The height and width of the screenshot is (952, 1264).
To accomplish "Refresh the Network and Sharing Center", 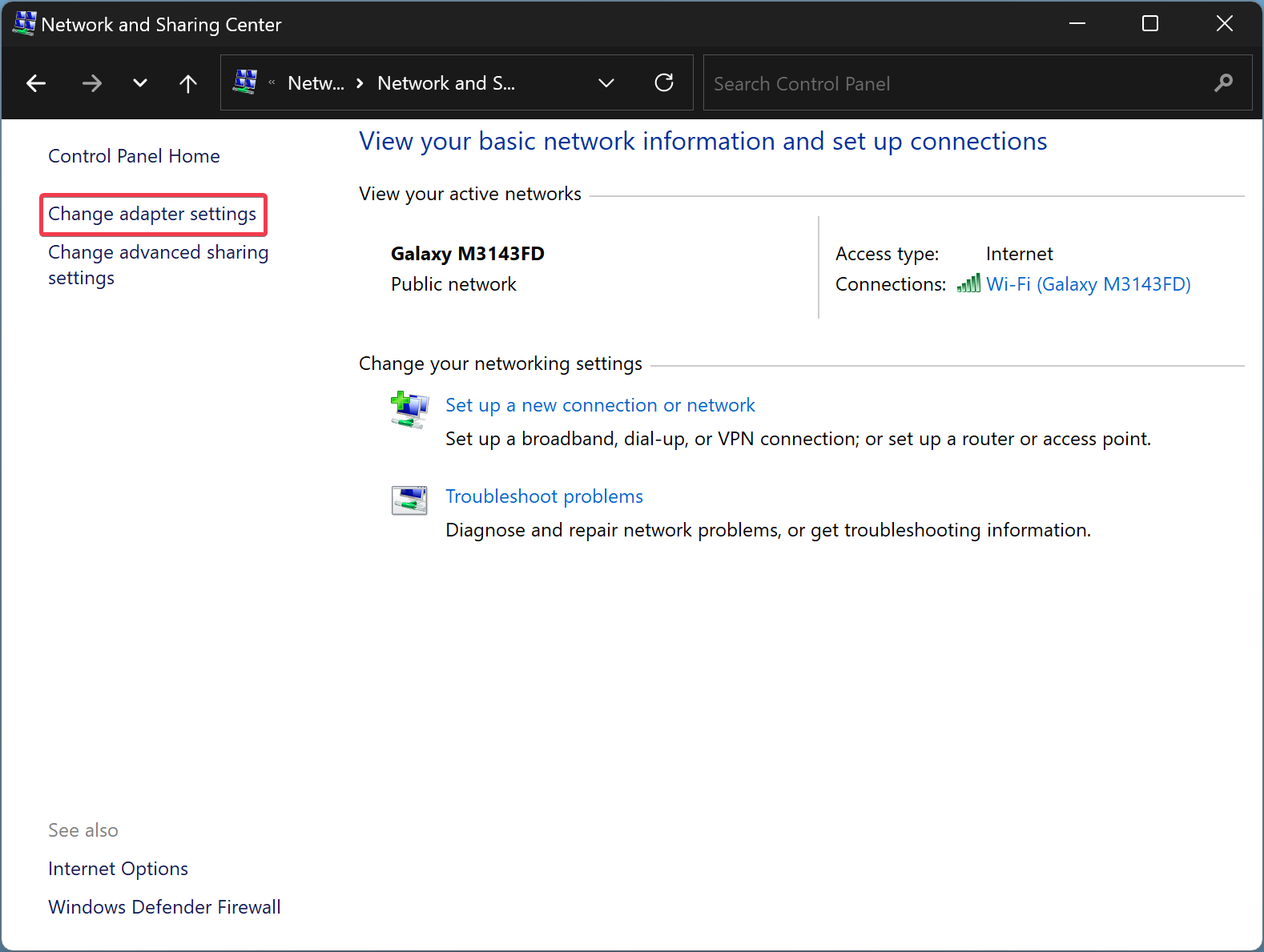I will pyautogui.click(x=664, y=82).
